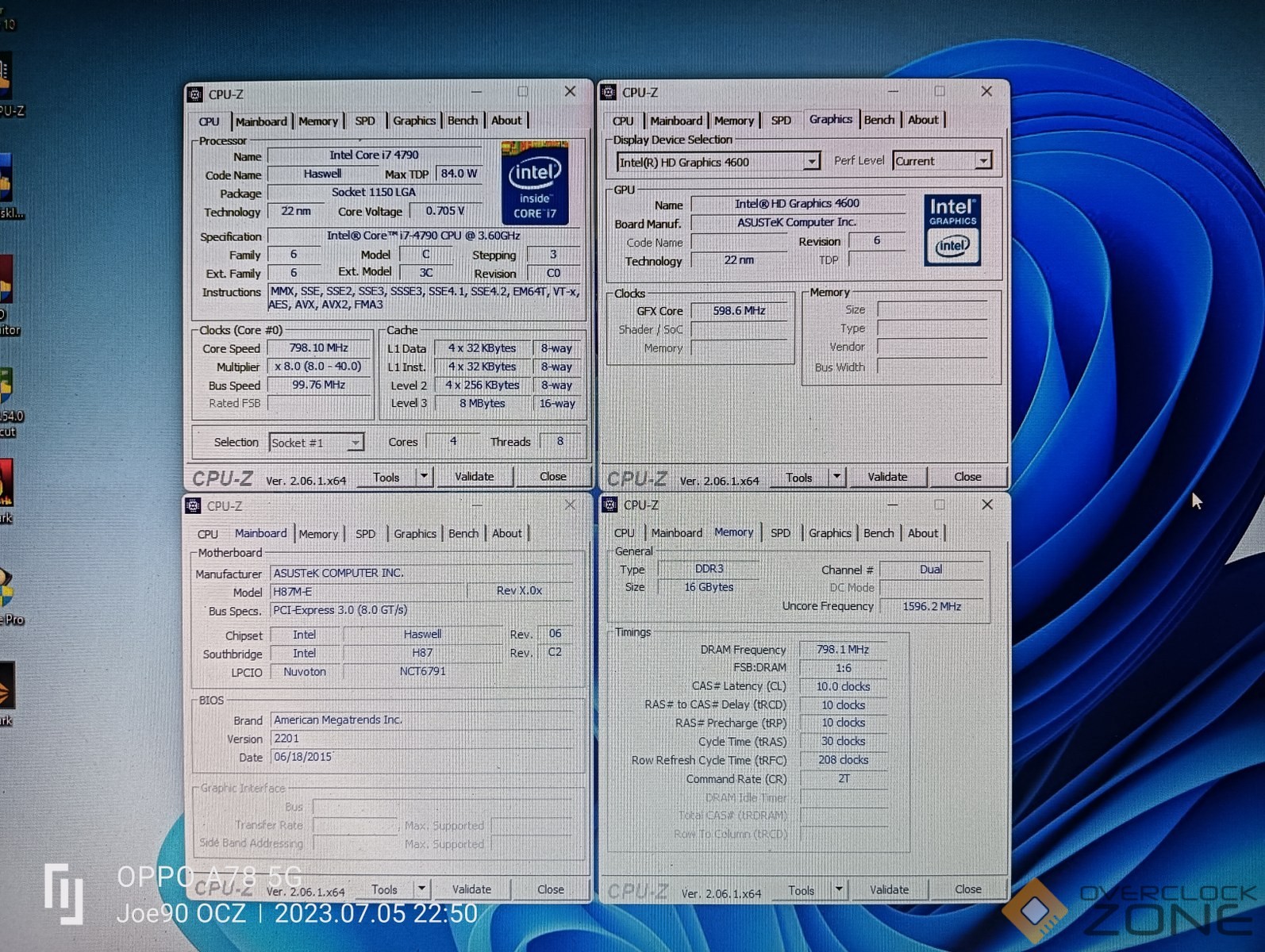Click the Max TDP 84.0 W value
1265x952 pixels.
point(459,174)
